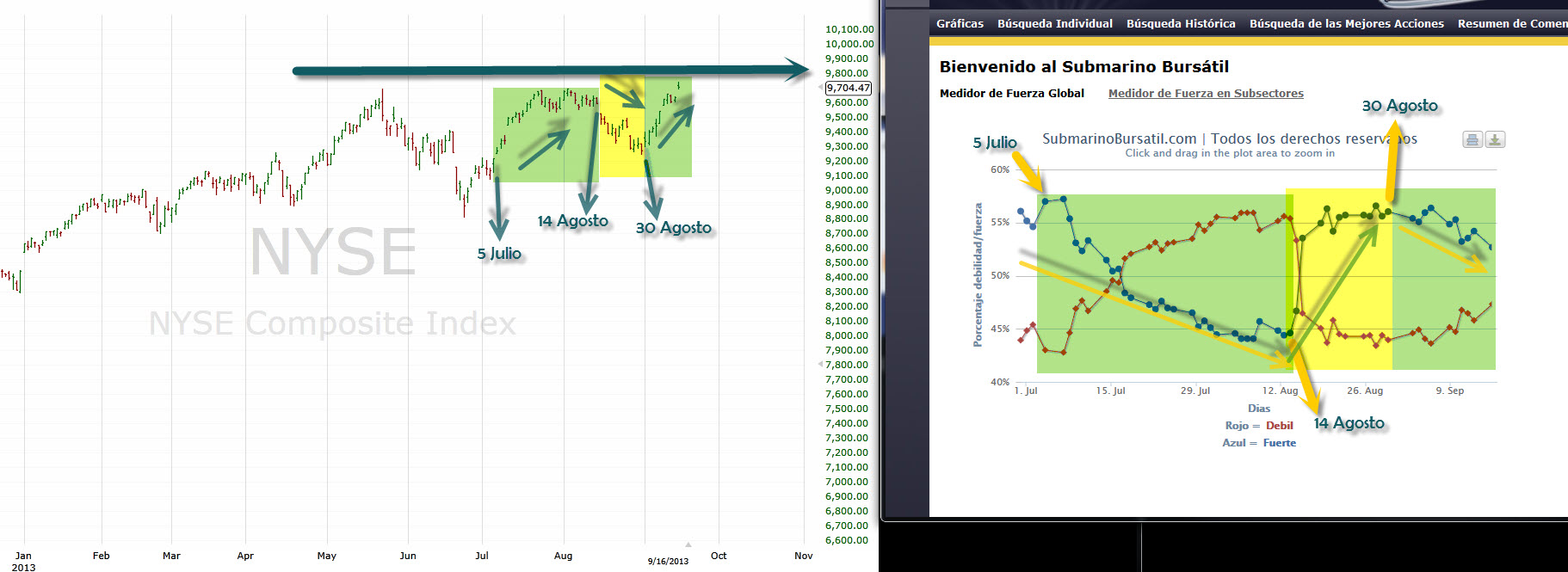Click the Fuerte legend label
The height and width of the screenshot is (572, 1568).
tap(1279, 443)
